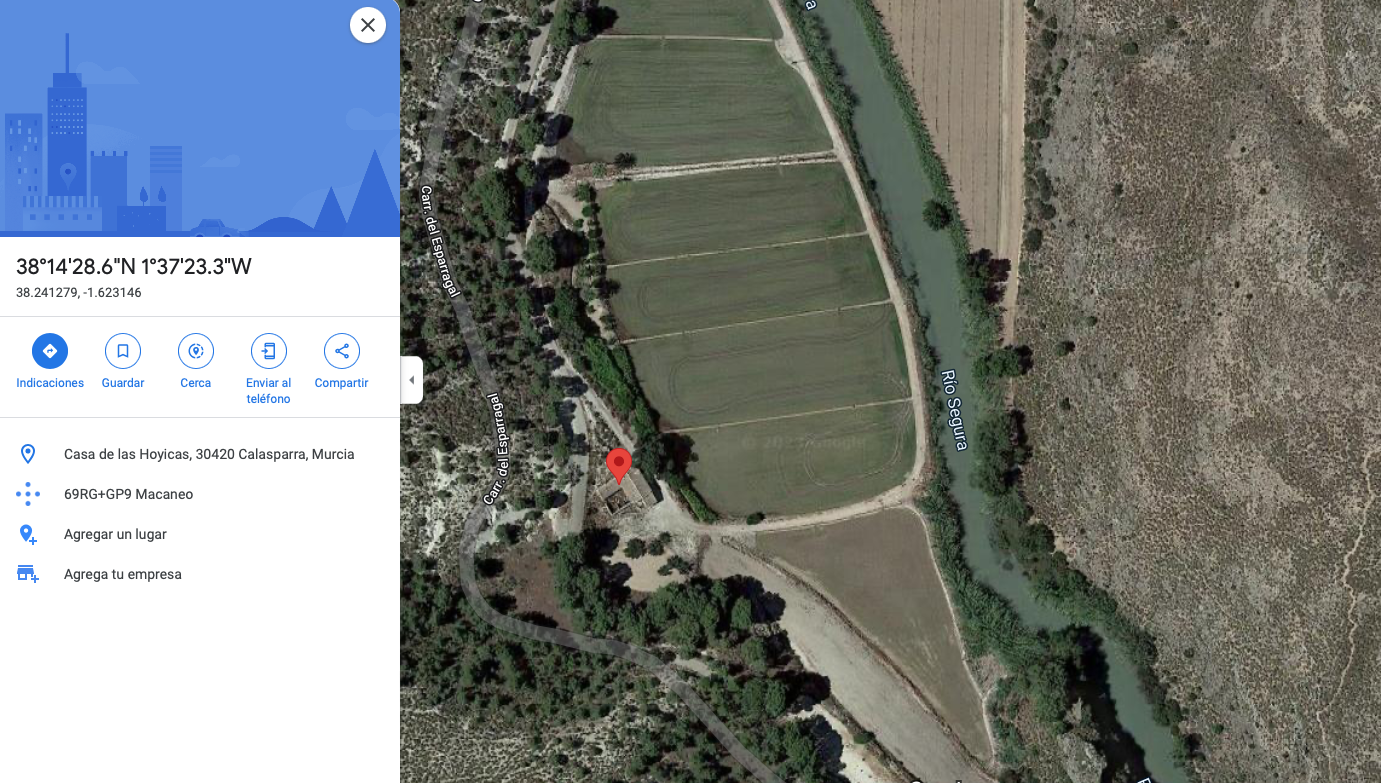Click the plus code dots icon
This screenshot has height=783, width=1381.
coord(28,494)
